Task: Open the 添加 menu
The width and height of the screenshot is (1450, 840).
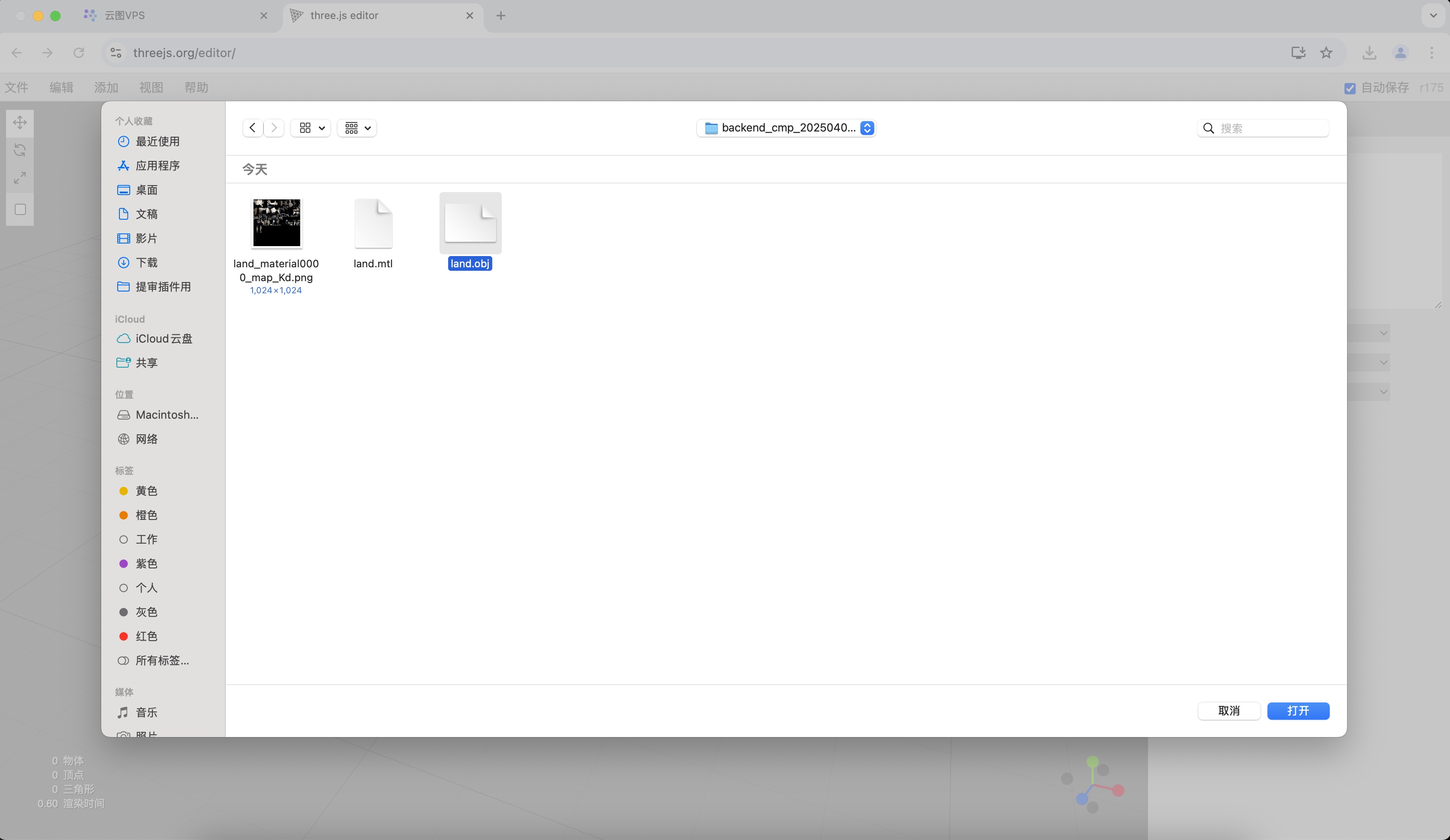Action: pyautogui.click(x=106, y=87)
